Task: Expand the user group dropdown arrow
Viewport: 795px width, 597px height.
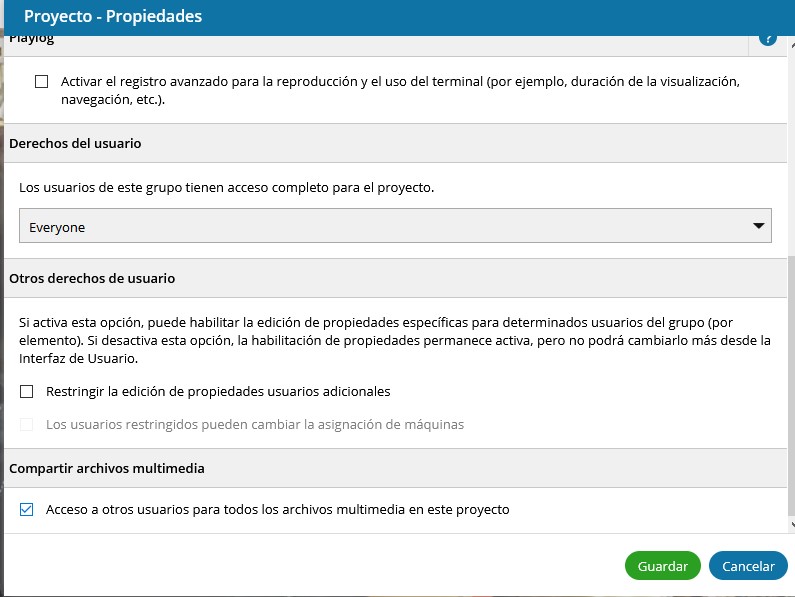Action: [758, 227]
